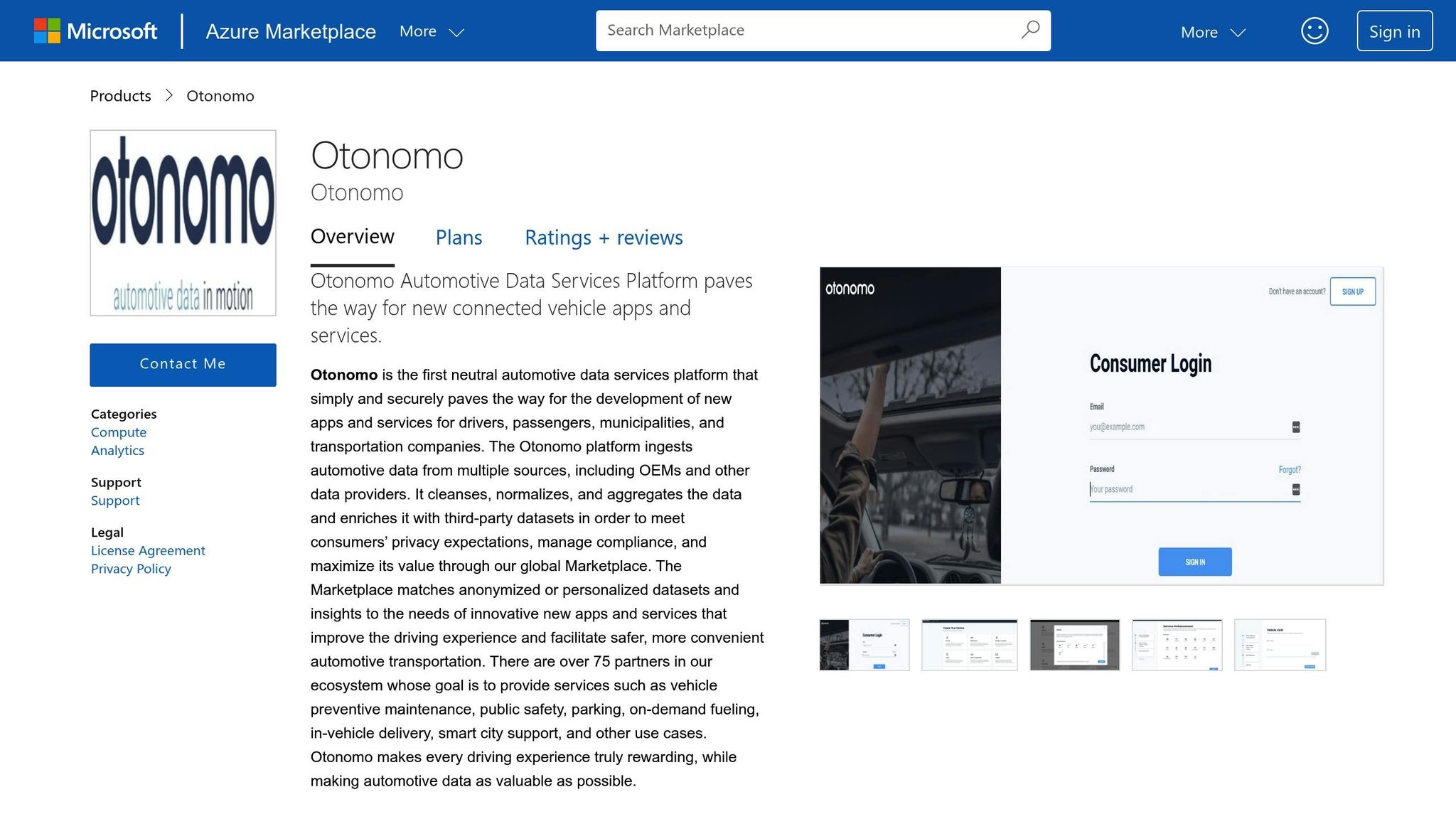Click the Sign in button

click(x=1394, y=31)
